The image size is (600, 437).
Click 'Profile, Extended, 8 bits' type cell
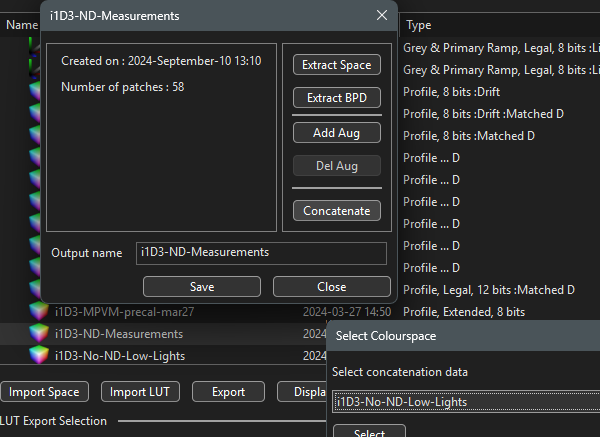click(464, 312)
